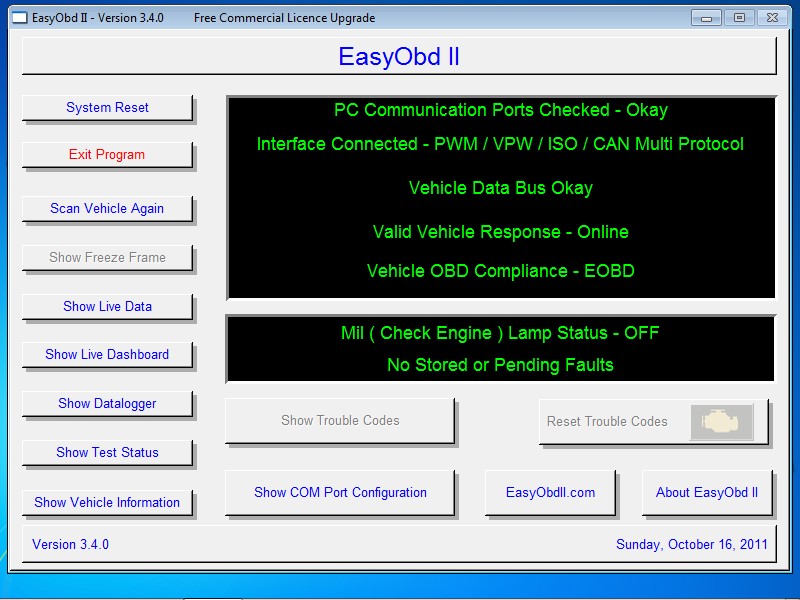Click the System Reset button

coord(107,108)
